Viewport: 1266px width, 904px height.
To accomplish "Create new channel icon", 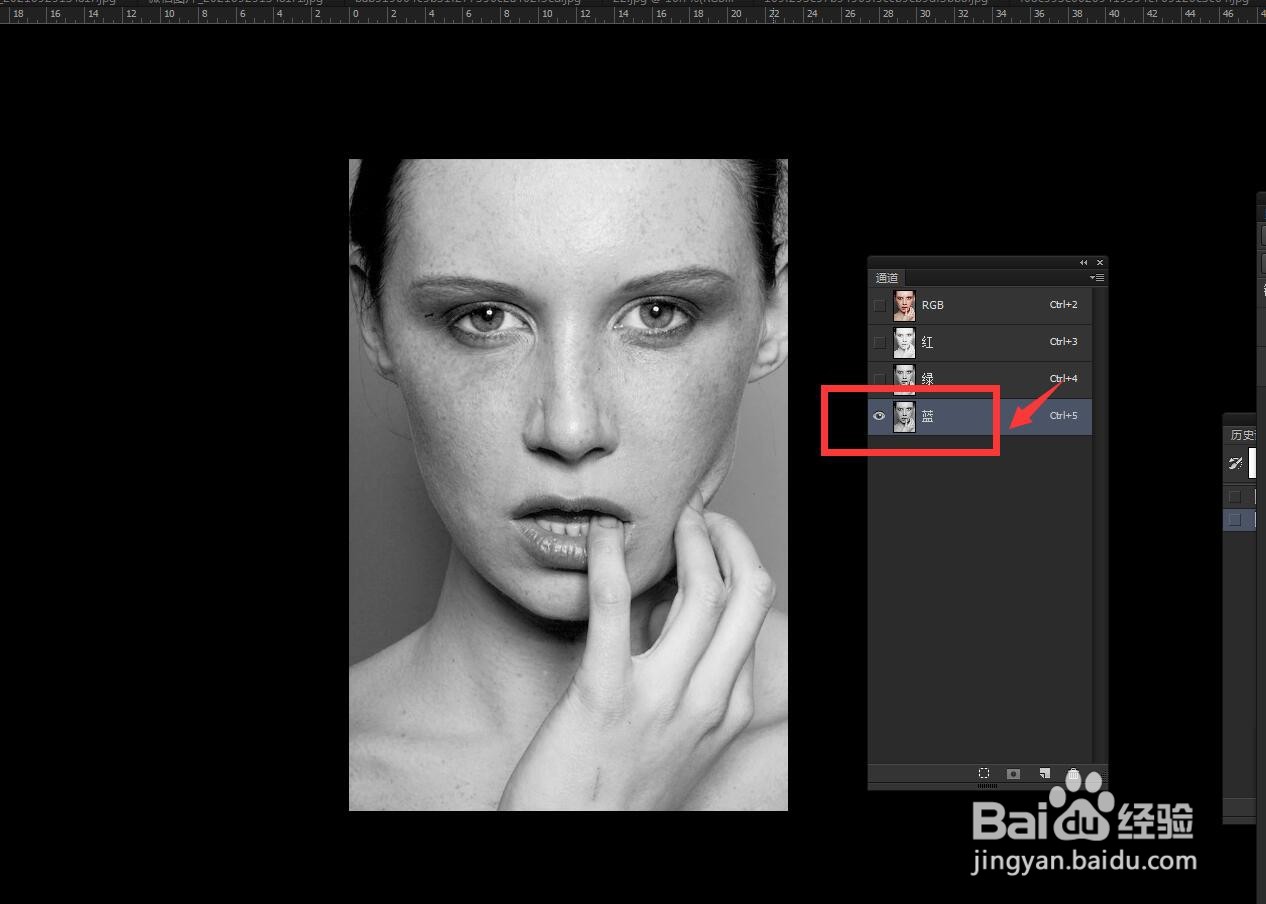I will [x=1044, y=774].
